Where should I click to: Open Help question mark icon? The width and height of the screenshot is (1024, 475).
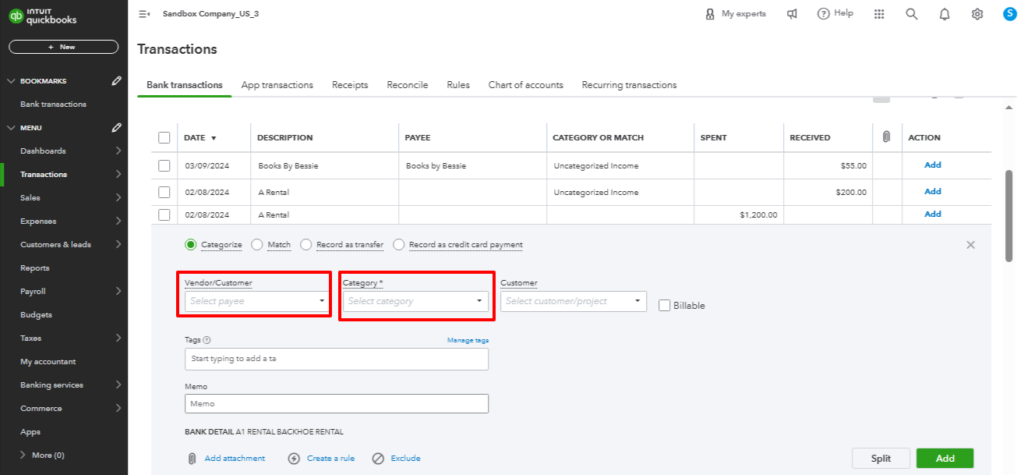coord(824,14)
